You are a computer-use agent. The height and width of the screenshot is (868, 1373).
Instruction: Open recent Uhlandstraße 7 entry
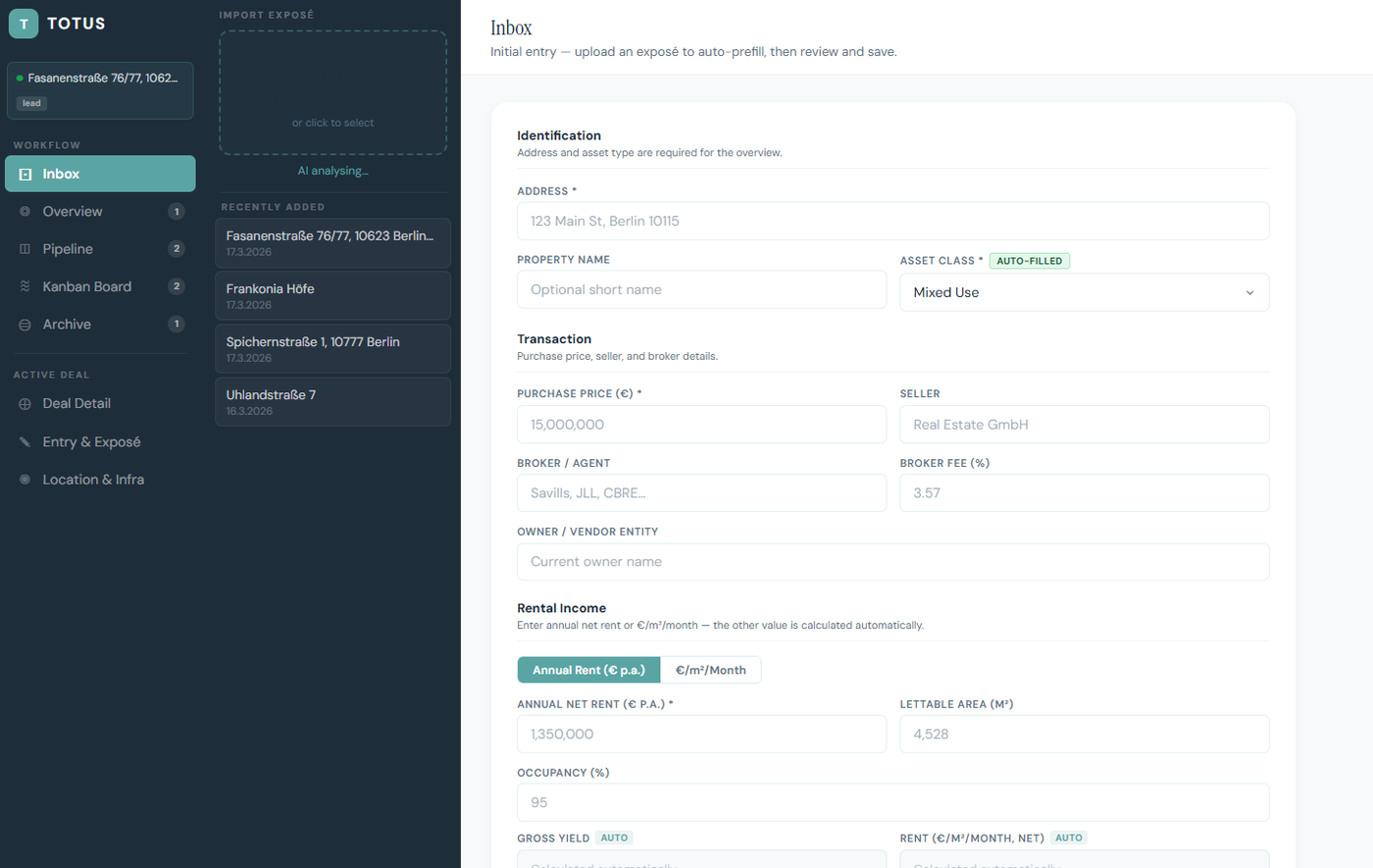point(333,402)
